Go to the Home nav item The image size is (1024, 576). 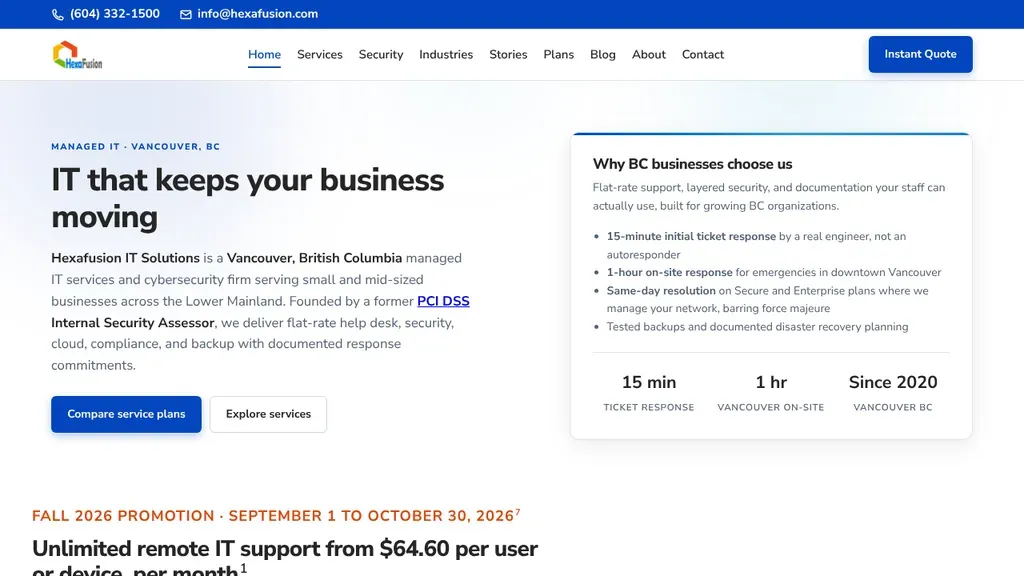[x=264, y=55]
